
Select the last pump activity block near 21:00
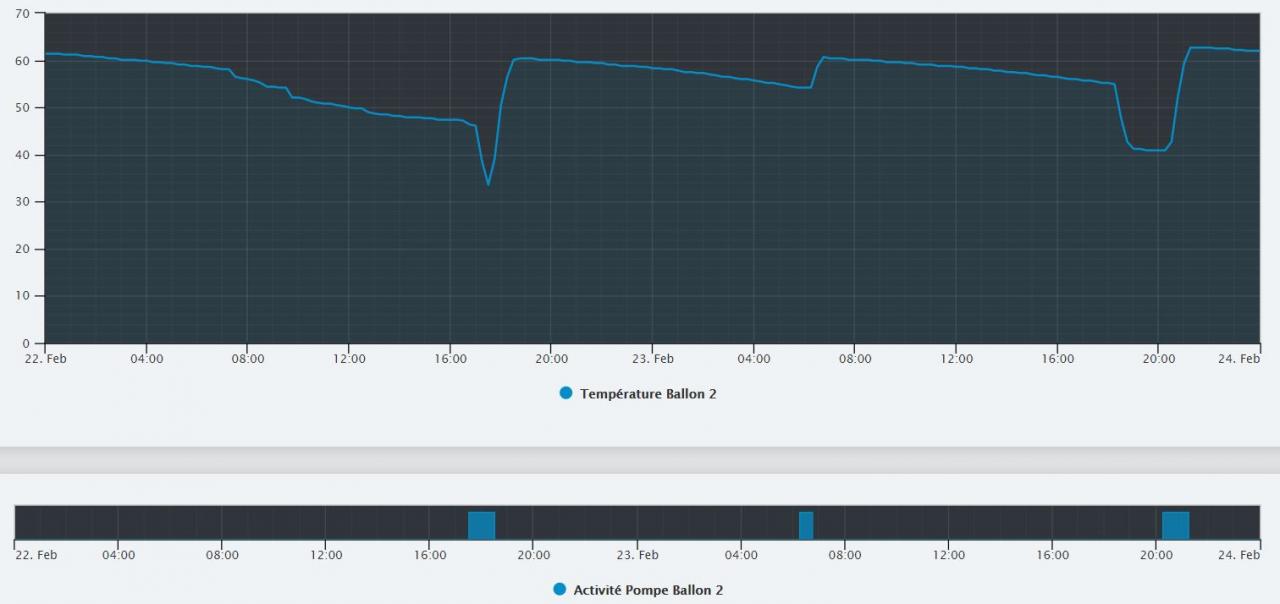tap(1175, 526)
